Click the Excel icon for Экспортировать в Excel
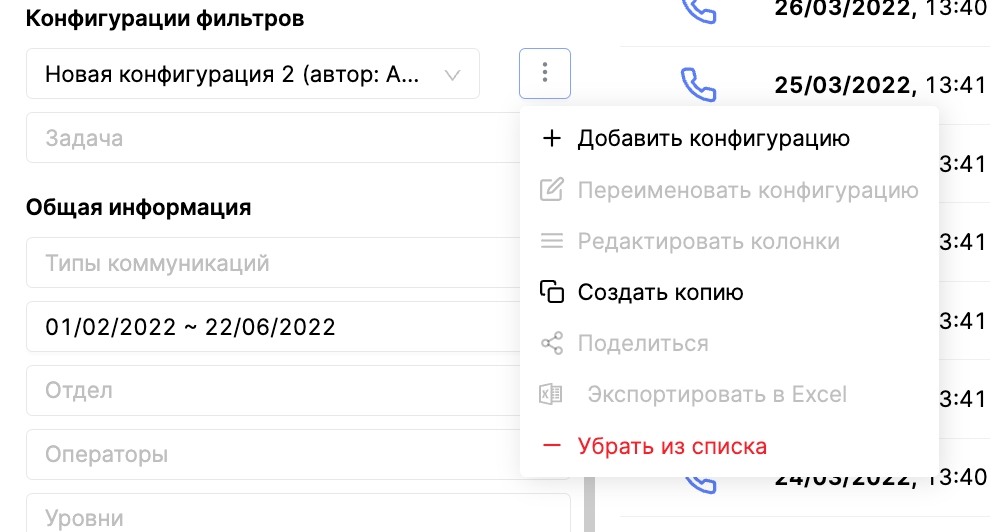 pos(551,394)
